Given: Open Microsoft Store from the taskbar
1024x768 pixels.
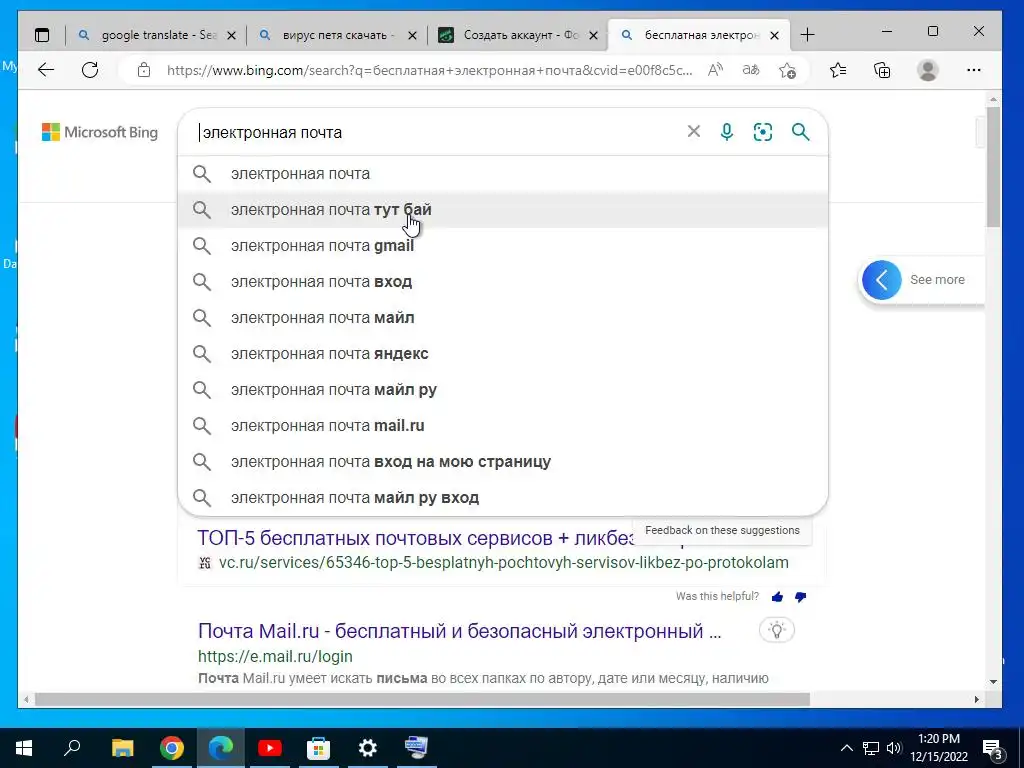Looking at the screenshot, I should 319,748.
